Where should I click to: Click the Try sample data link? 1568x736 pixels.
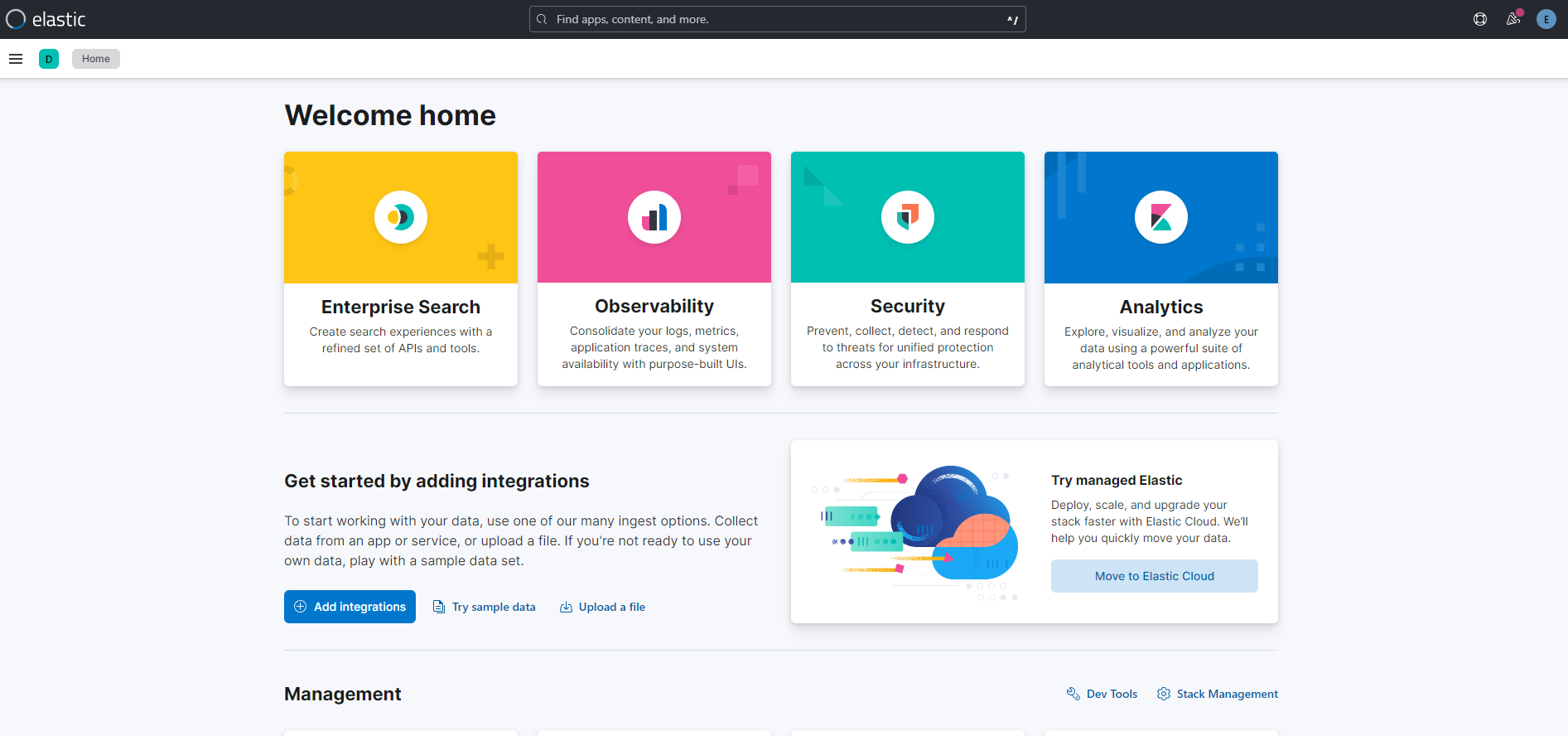pyautogui.click(x=485, y=607)
